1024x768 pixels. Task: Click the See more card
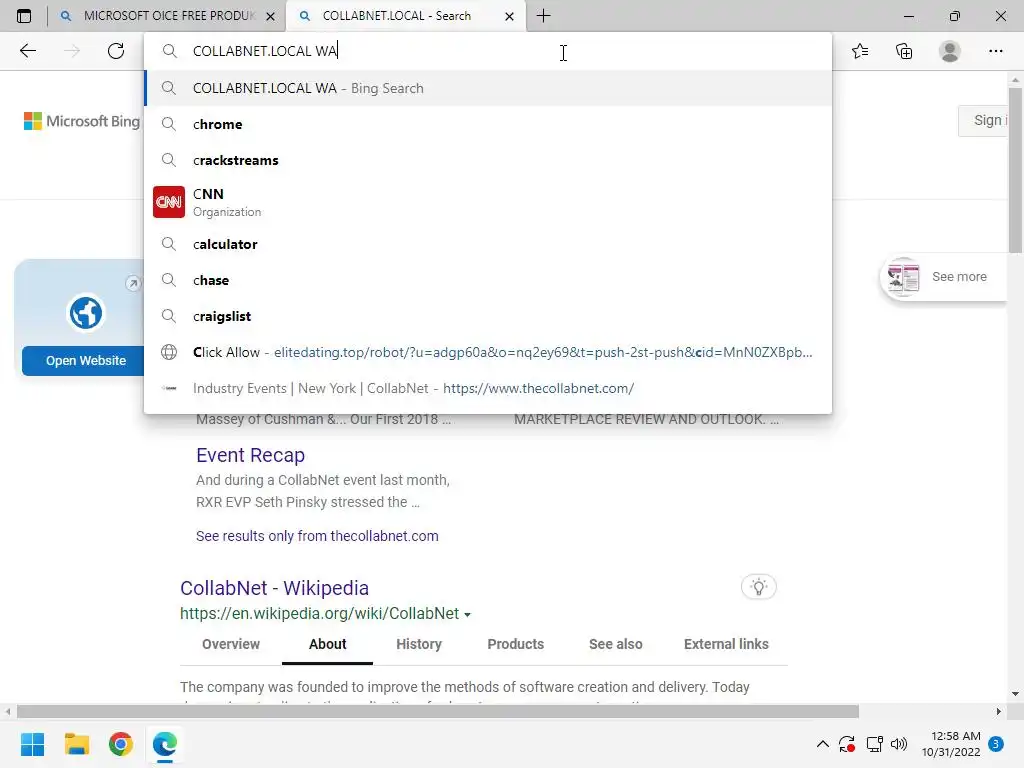point(944,277)
